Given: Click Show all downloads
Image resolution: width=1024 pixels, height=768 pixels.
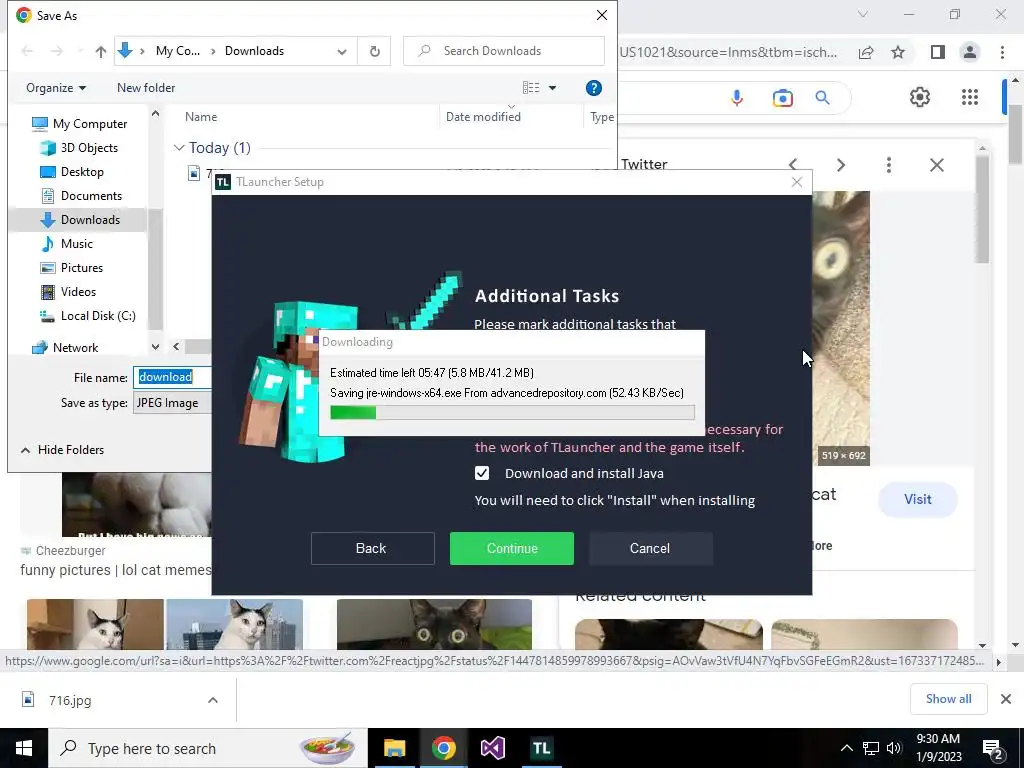Looking at the screenshot, I should tap(948, 699).
